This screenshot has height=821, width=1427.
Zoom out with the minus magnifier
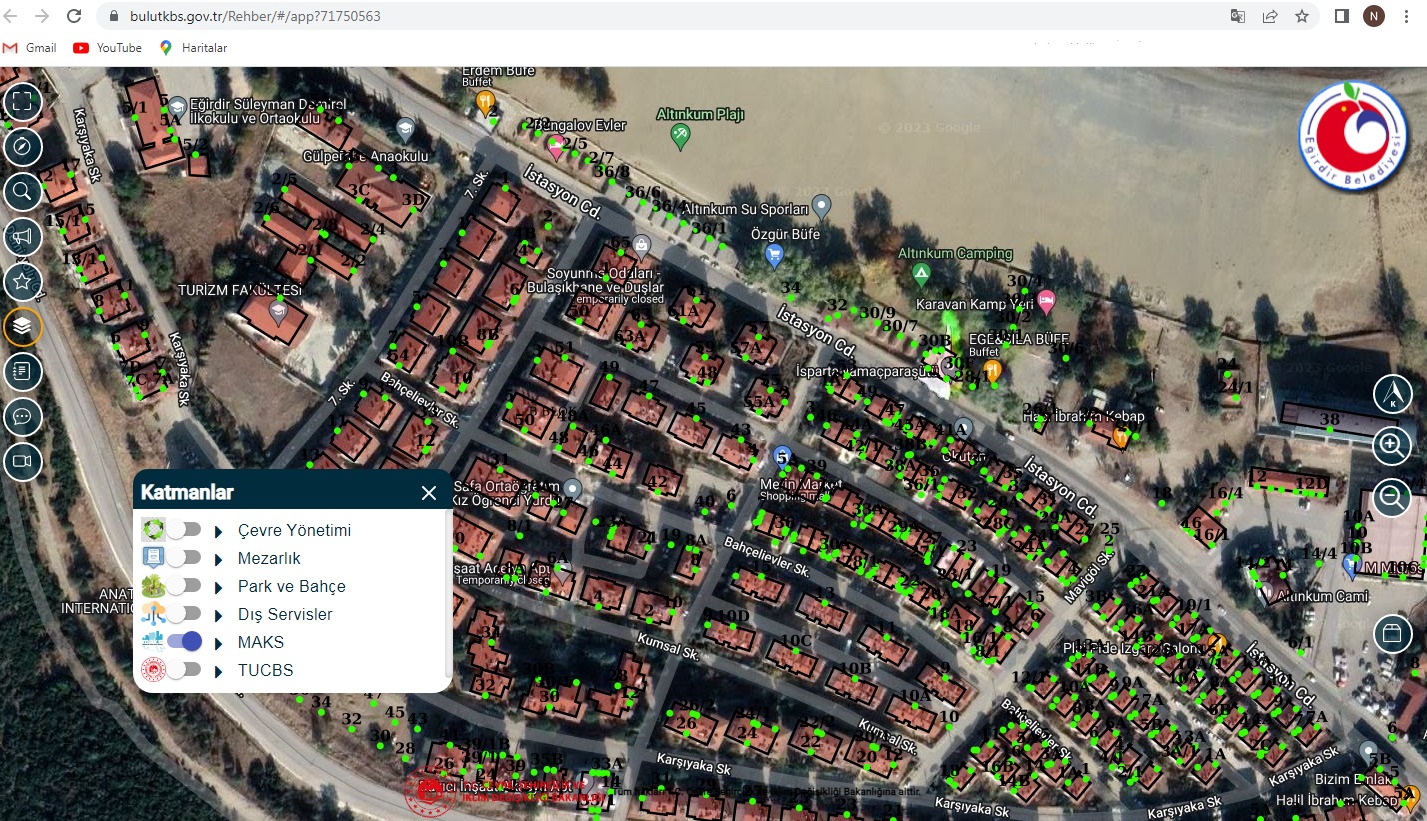click(1392, 496)
